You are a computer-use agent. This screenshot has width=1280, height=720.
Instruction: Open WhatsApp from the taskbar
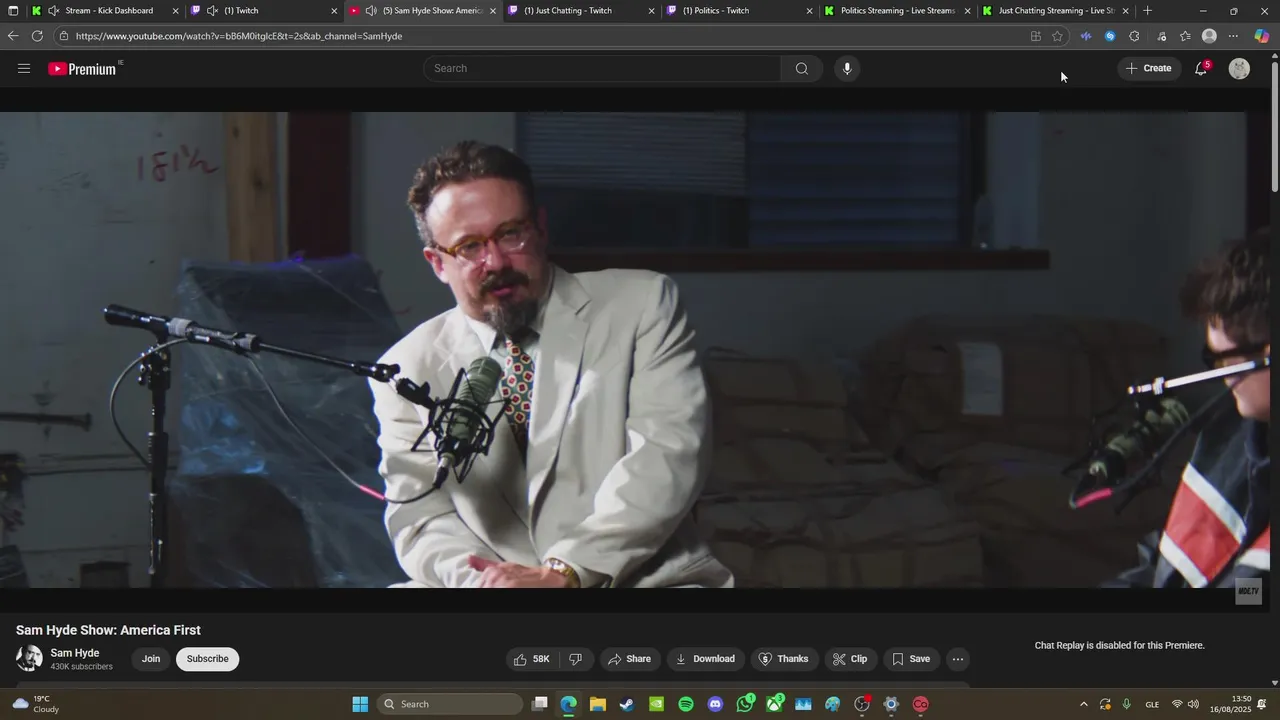tap(745, 704)
